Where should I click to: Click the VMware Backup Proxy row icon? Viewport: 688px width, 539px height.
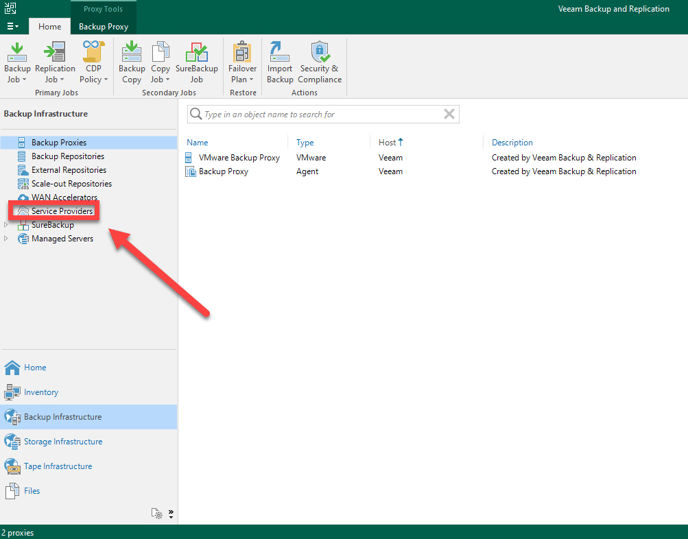(x=189, y=158)
